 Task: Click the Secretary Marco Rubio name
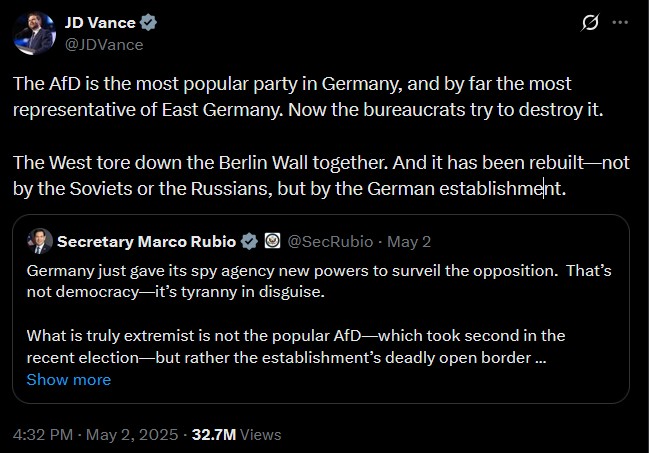coord(147,241)
